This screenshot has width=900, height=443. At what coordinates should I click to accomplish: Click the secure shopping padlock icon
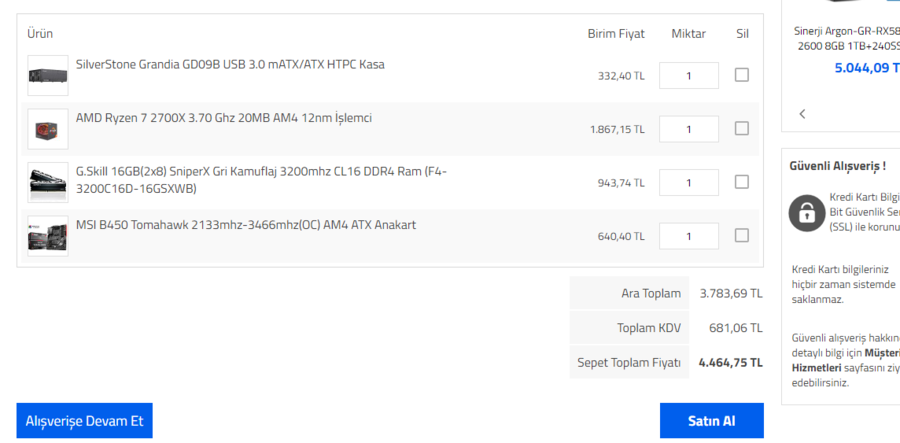(805, 212)
